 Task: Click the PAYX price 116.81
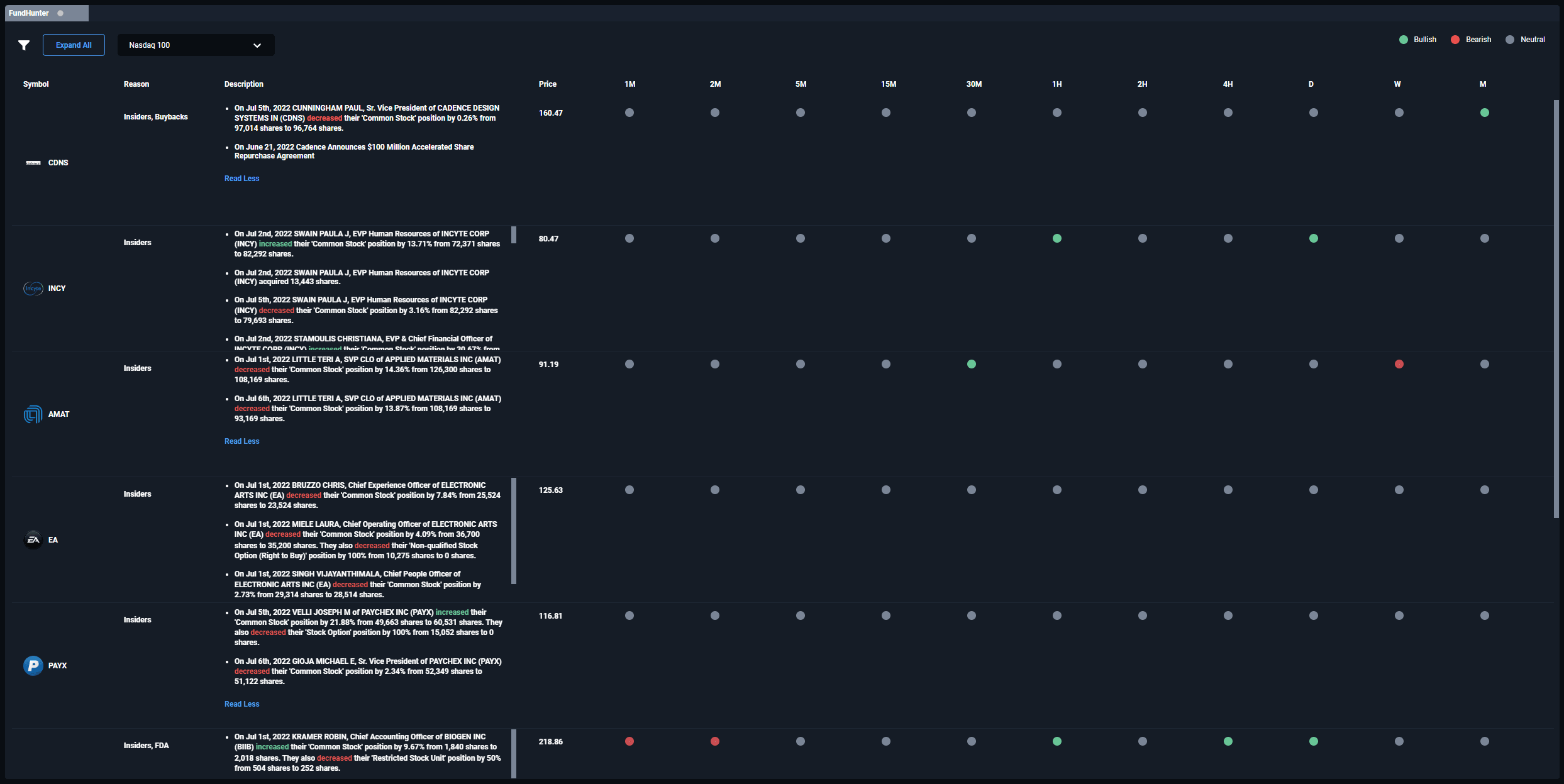click(550, 616)
